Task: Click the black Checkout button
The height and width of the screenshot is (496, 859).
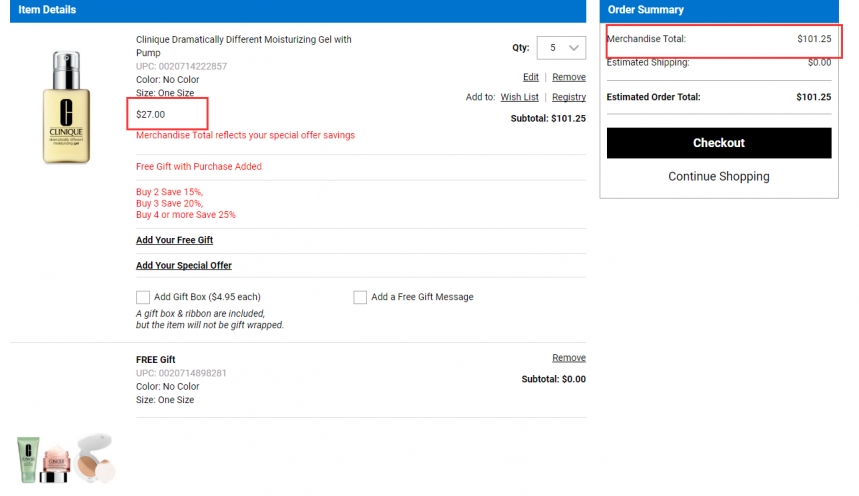Action: [719, 143]
